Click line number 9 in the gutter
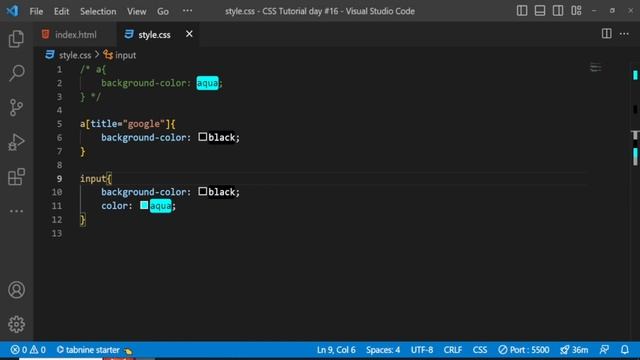Image resolution: width=640 pixels, height=360 pixels. click(x=60, y=178)
